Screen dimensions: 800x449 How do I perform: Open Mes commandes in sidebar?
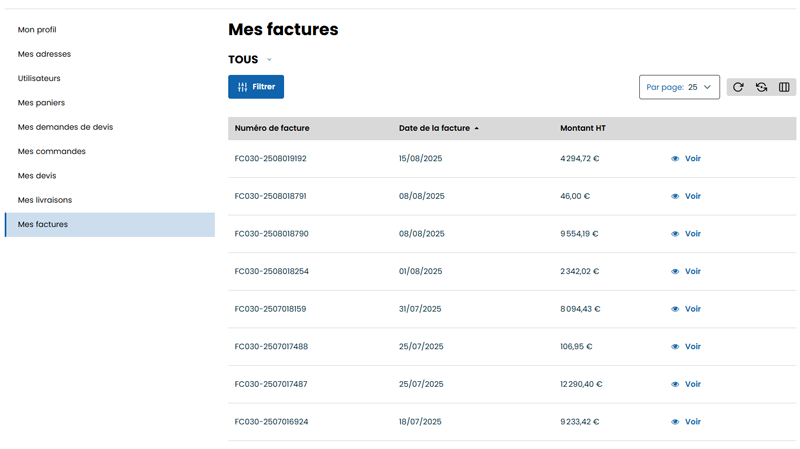point(52,151)
